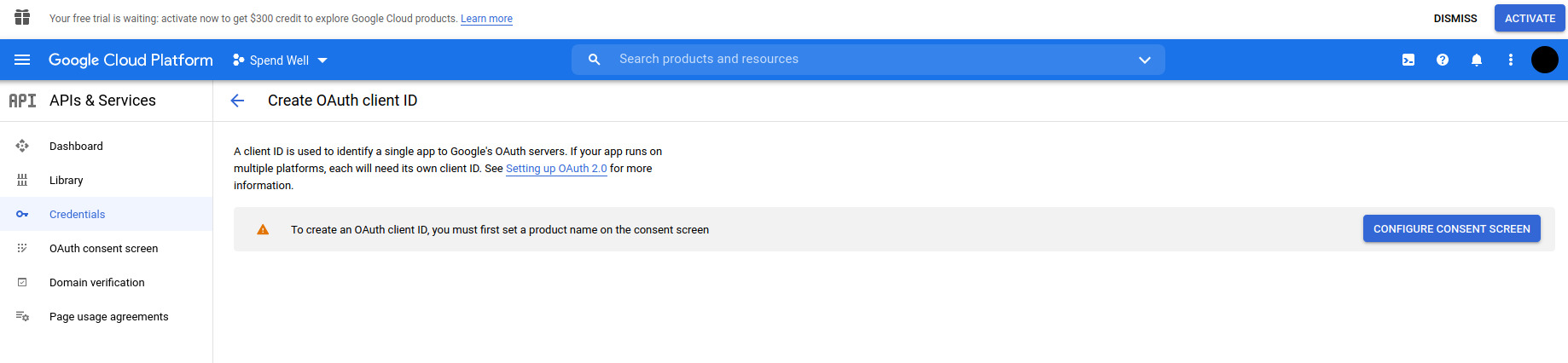The image size is (1568, 363).
Task: Click the search magnifier icon
Action: pyautogui.click(x=595, y=60)
